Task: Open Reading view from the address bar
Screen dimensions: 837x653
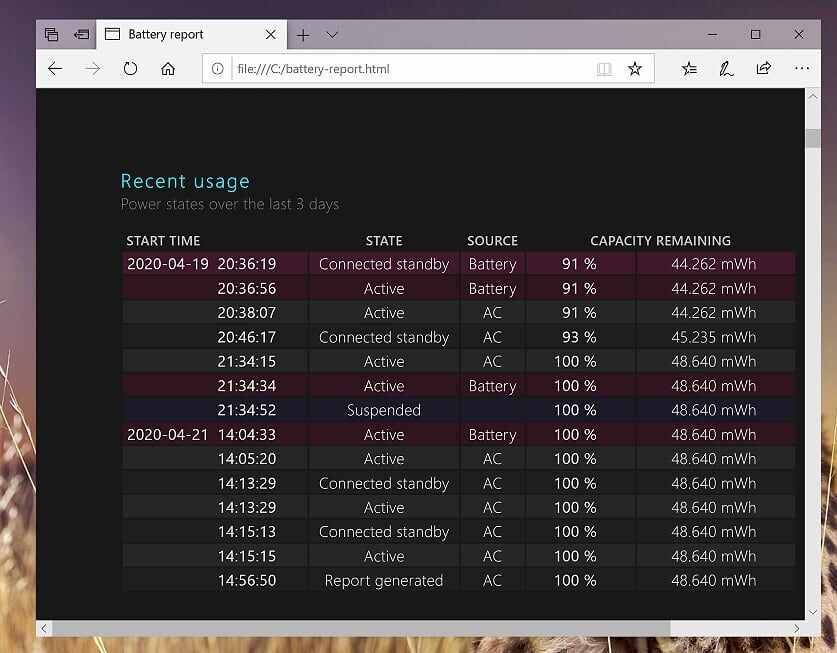Action: click(603, 69)
